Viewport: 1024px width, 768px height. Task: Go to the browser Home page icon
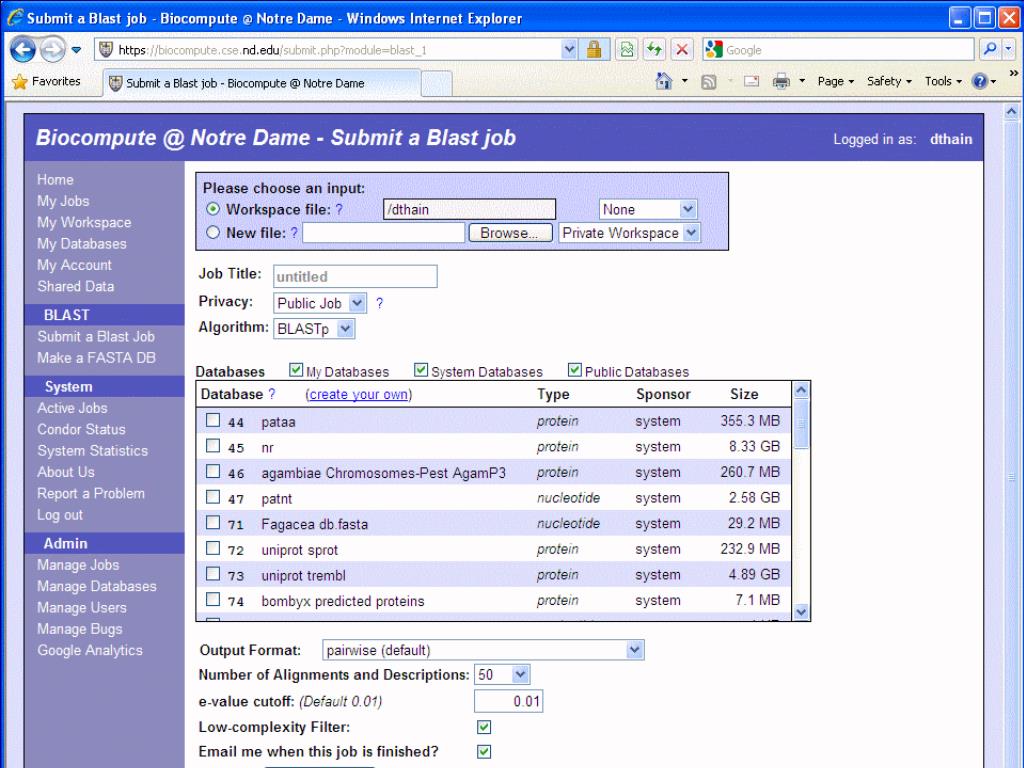click(x=664, y=81)
